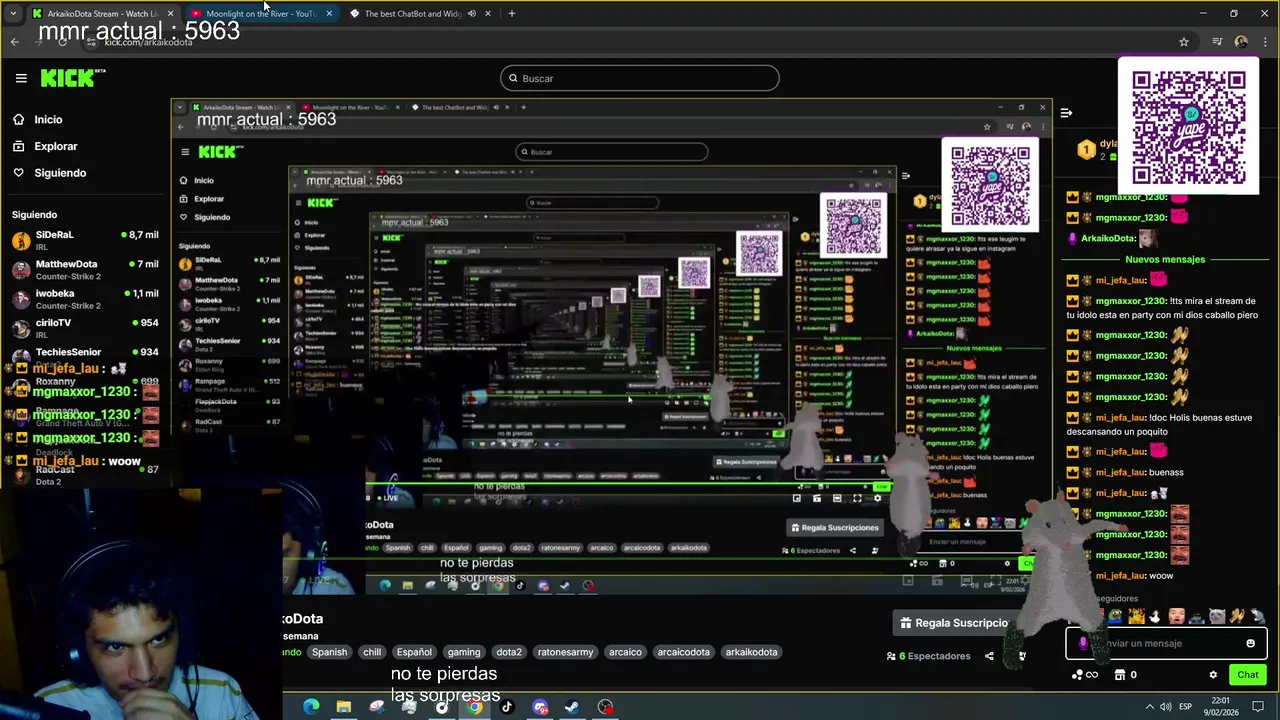The image size is (1280, 720).
Task: Mute the ChatBot tab audio icon
Action: point(471,13)
